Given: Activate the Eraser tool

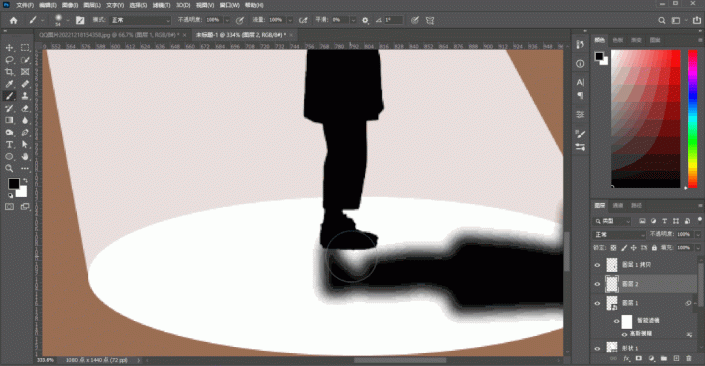Looking at the screenshot, I should (x=25, y=108).
